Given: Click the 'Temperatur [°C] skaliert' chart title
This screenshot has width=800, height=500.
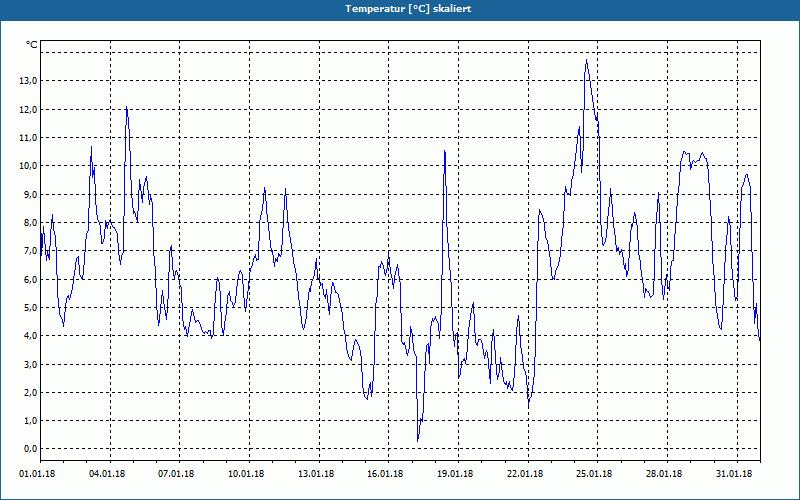Looking at the screenshot, I should coord(408,9).
